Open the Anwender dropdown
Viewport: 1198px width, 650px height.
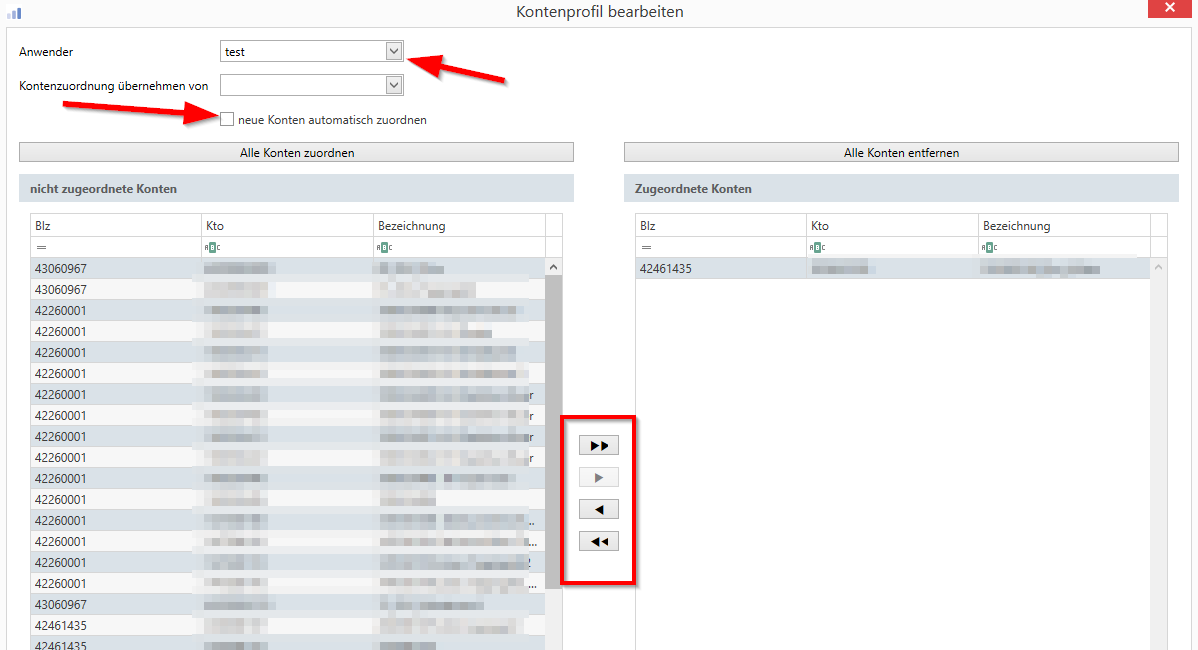click(393, 52)
